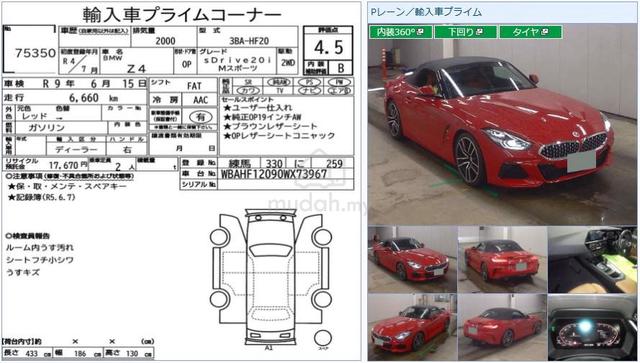
Task: Click the height value 130
Action: click(x=132, y=354)
